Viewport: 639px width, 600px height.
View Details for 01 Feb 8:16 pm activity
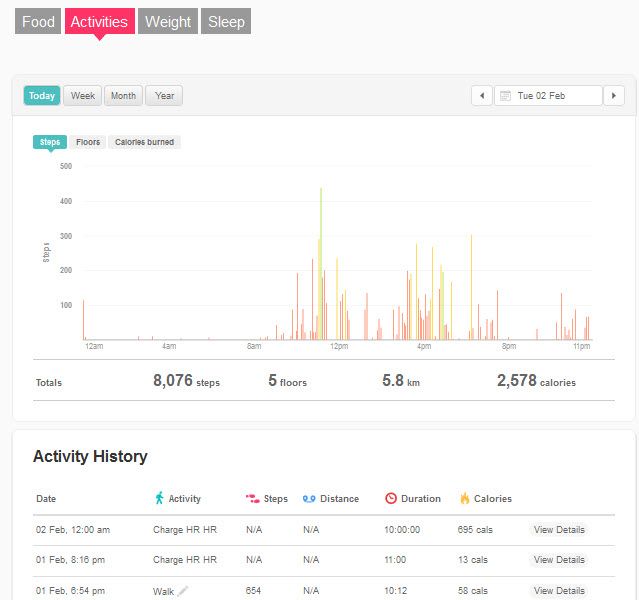(559, 560)
